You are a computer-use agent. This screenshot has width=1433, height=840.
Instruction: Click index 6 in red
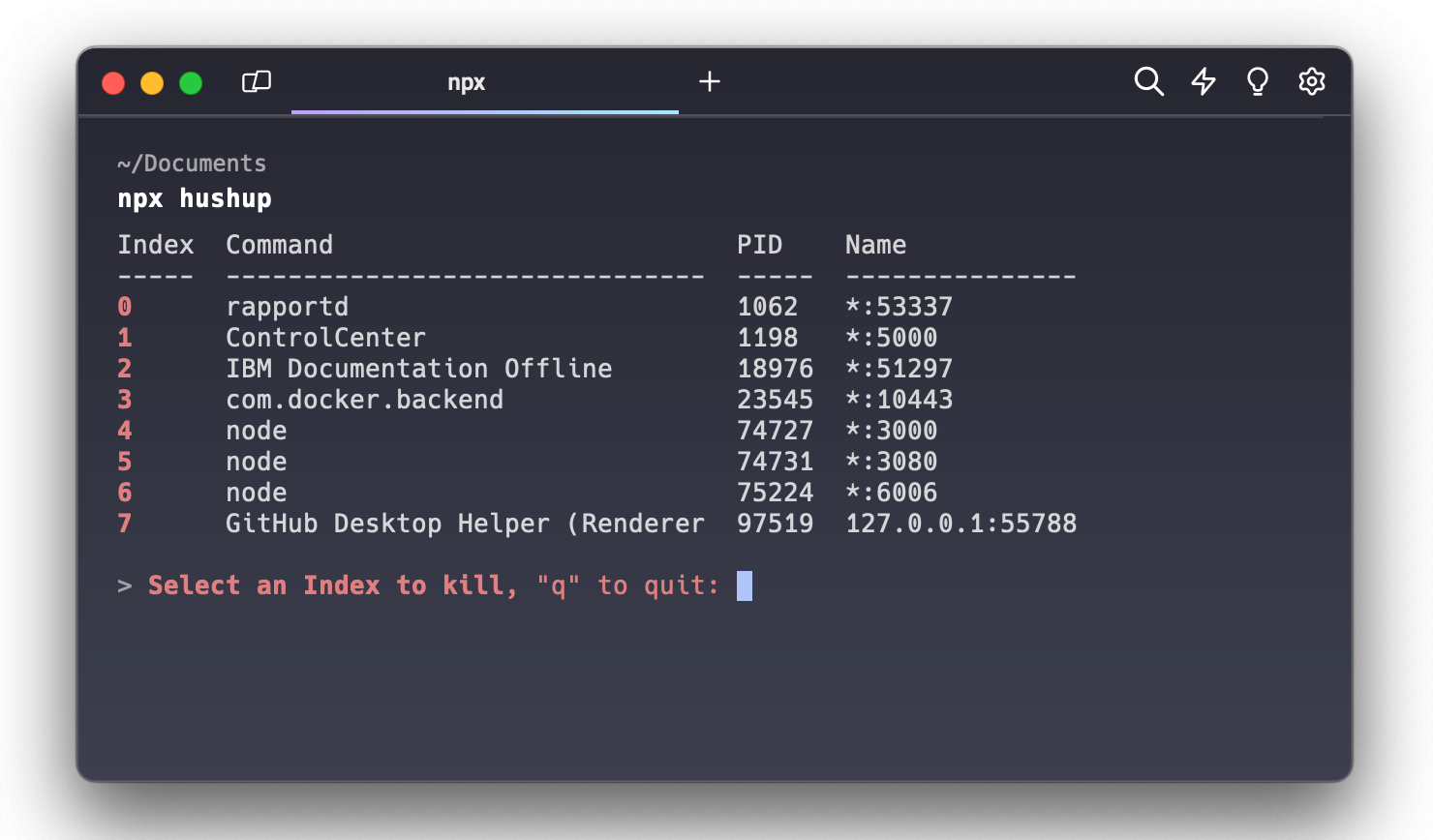125,493
